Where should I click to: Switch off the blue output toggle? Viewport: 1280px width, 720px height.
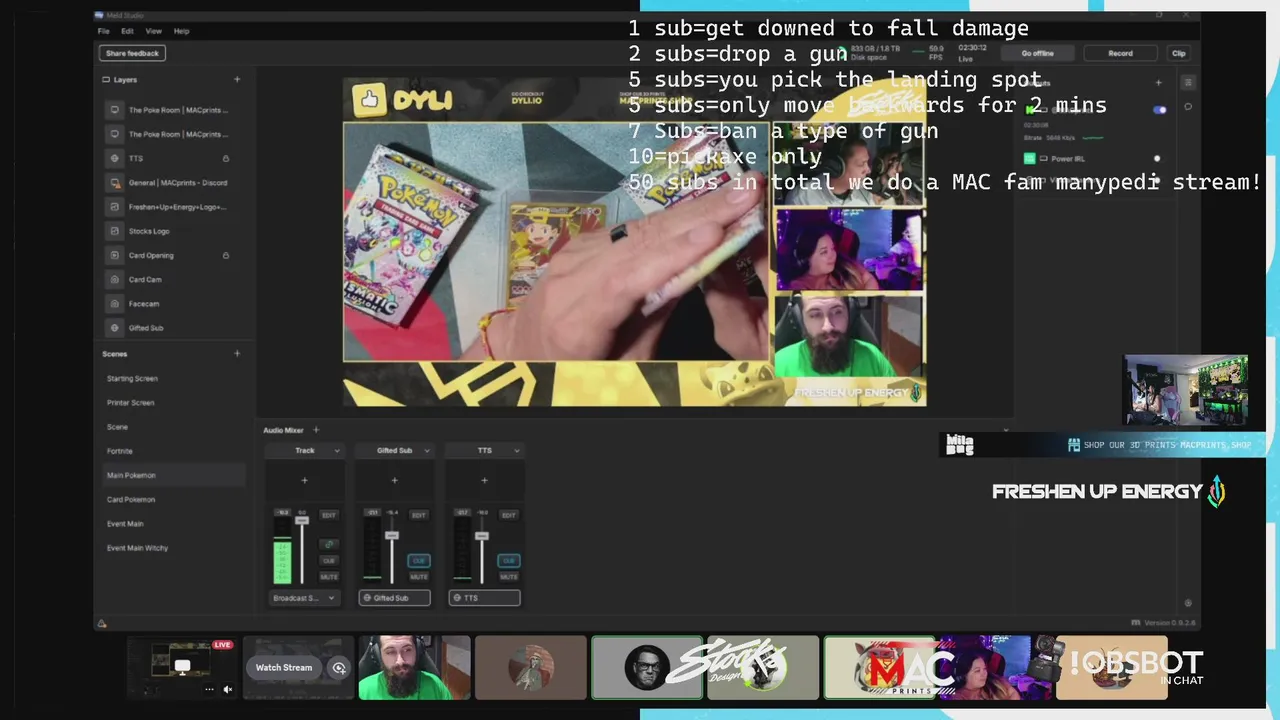(1159, 110)
